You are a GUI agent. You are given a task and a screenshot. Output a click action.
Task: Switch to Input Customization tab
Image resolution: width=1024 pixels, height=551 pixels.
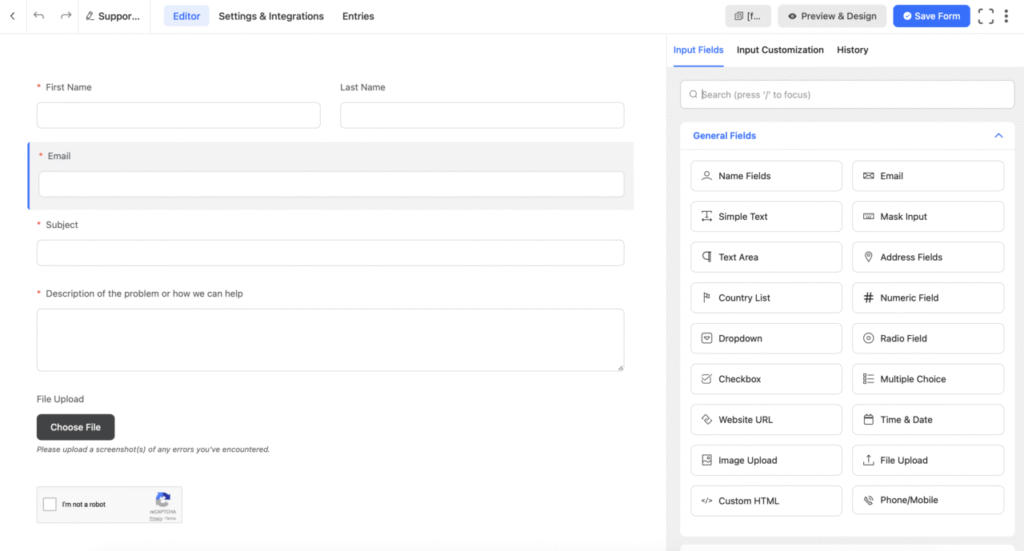[780, 50]
